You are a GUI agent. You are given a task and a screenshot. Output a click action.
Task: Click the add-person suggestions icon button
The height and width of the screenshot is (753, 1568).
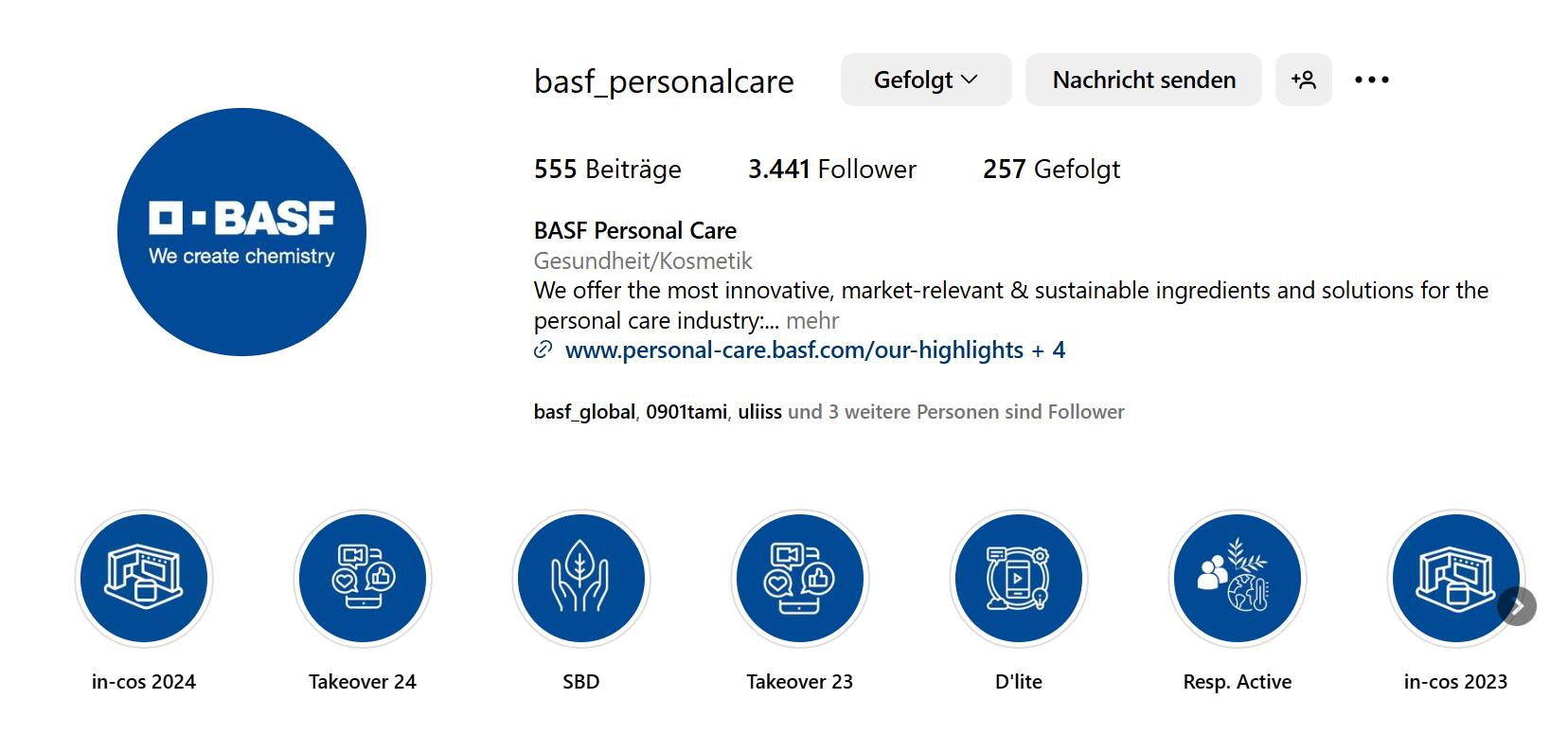[x=1304, y=80]
